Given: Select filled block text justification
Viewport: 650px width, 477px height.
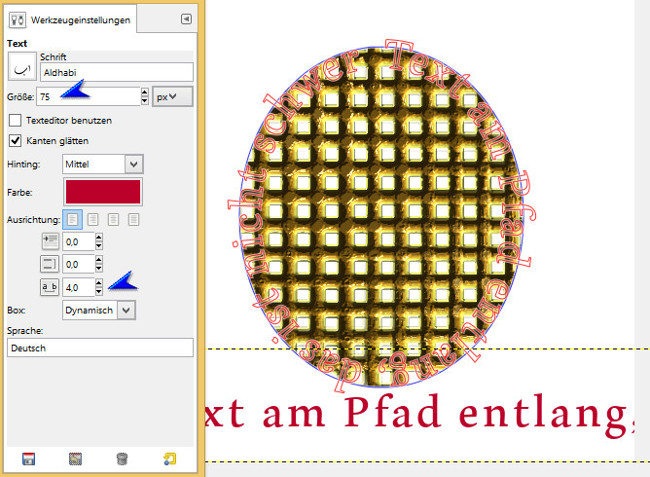Looking at the screenshot, I should coord(133,219).
